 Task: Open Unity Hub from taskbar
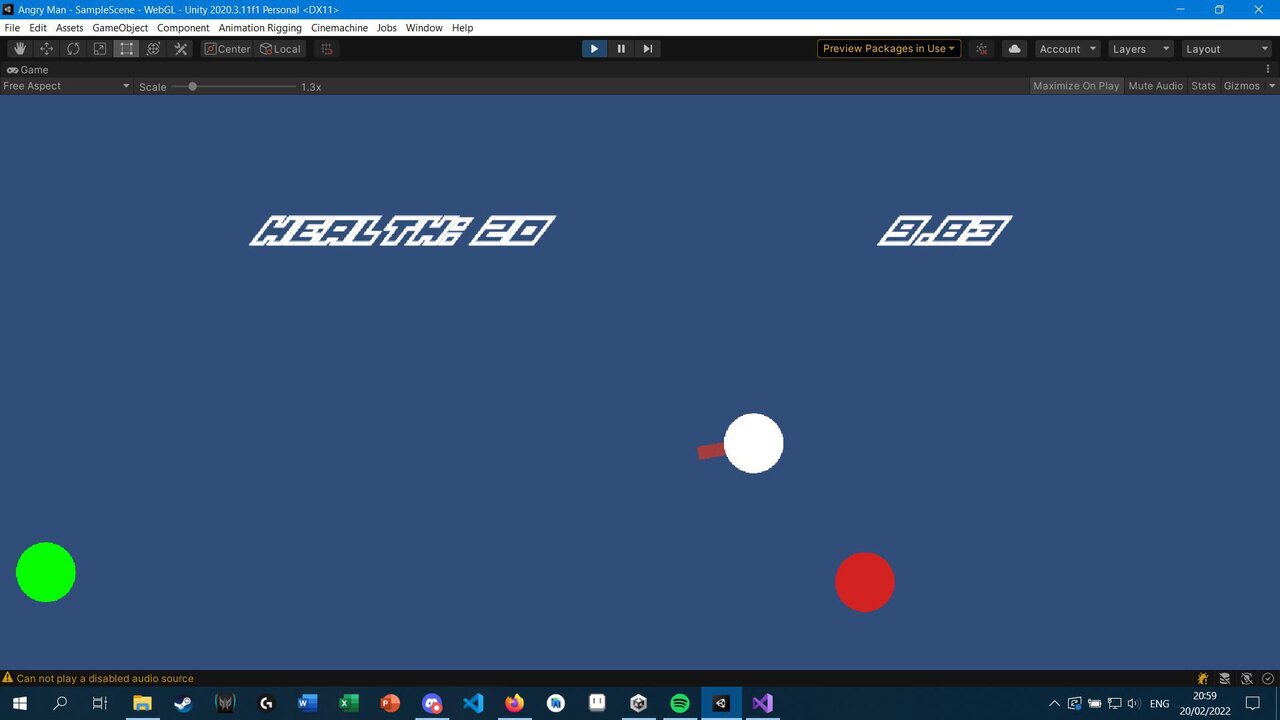pyautogui.click(x=638, y=703)
